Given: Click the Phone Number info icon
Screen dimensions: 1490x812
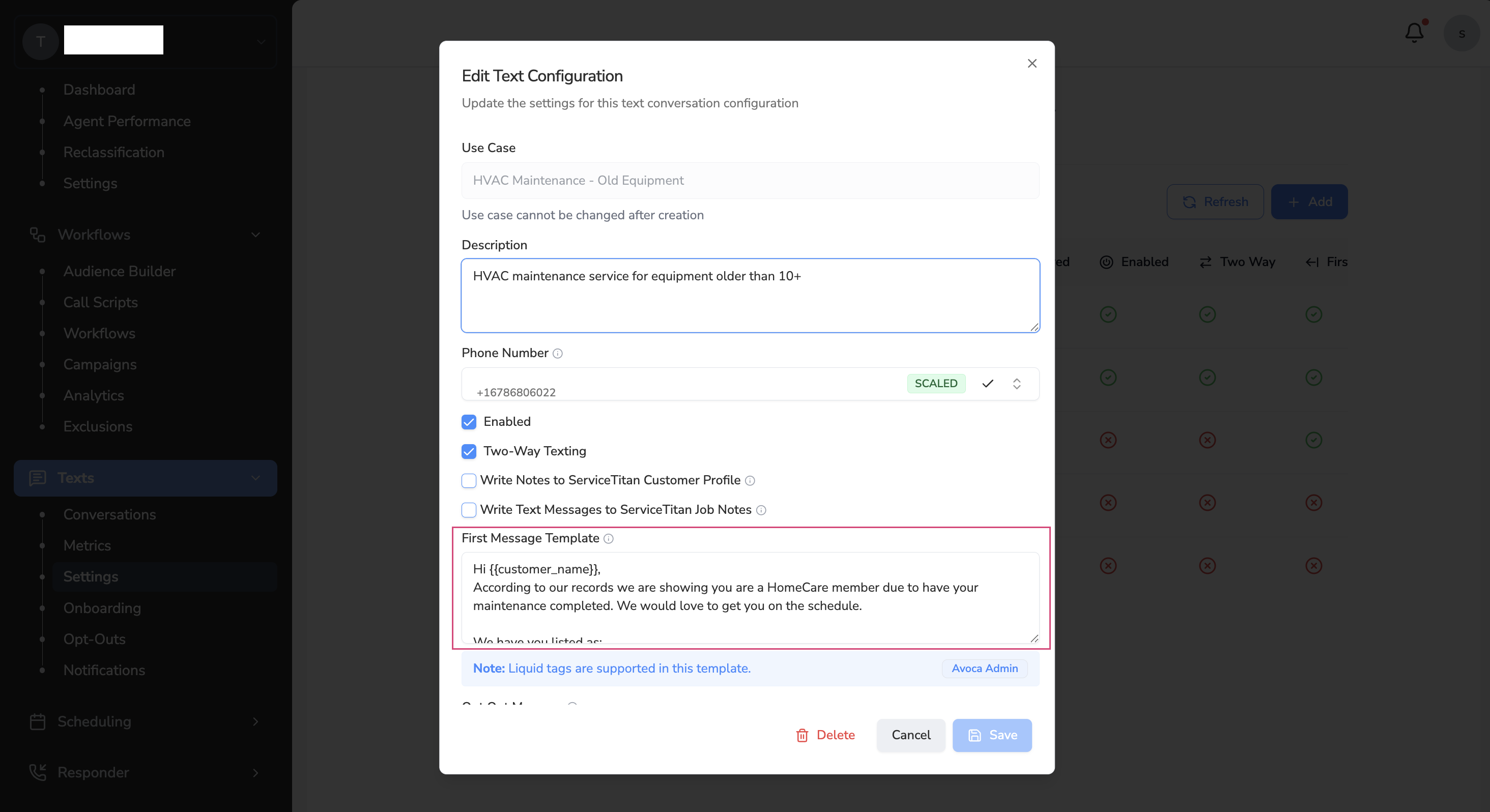Looking at the screenshot, I should (x=557, y=354).
